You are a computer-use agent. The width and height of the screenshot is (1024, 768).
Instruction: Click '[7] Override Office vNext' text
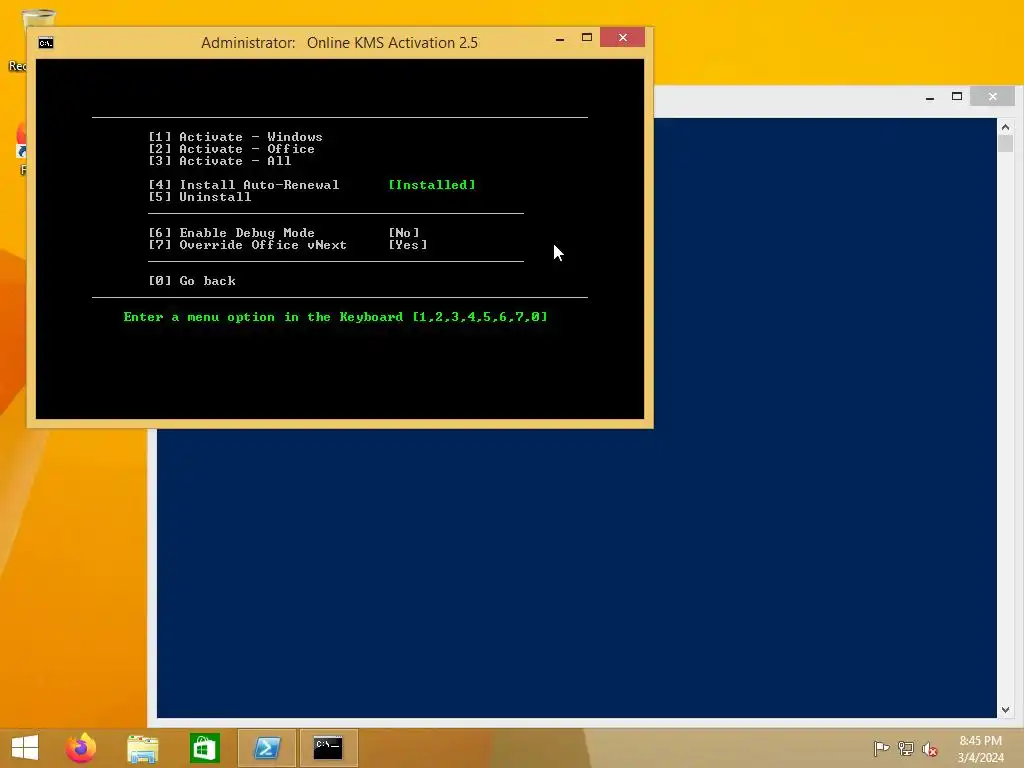click(248, 245)
